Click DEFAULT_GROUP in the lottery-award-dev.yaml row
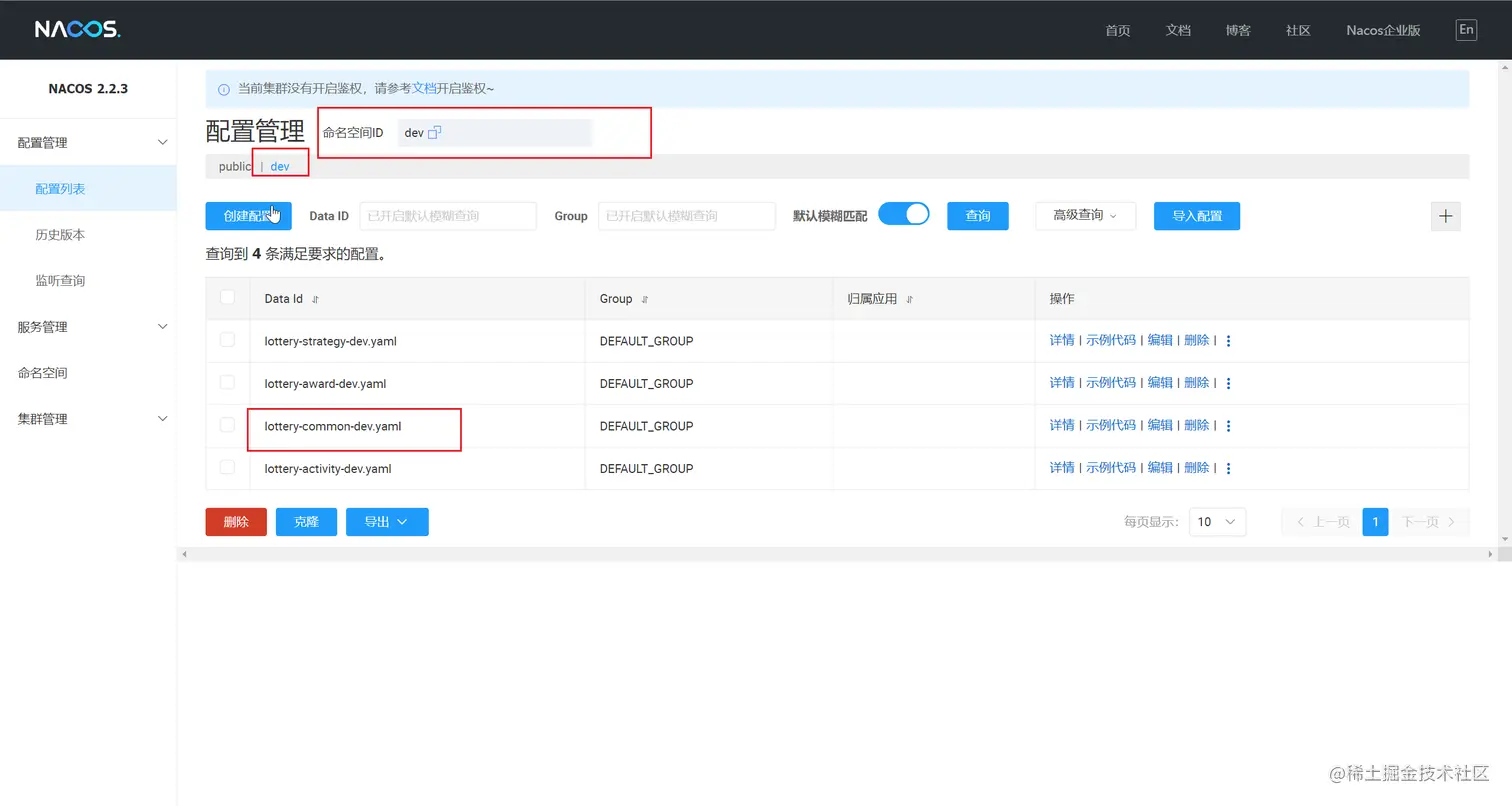Viewport: 1512px width, 806px height. pyautogui.click(x=646, y=383)
